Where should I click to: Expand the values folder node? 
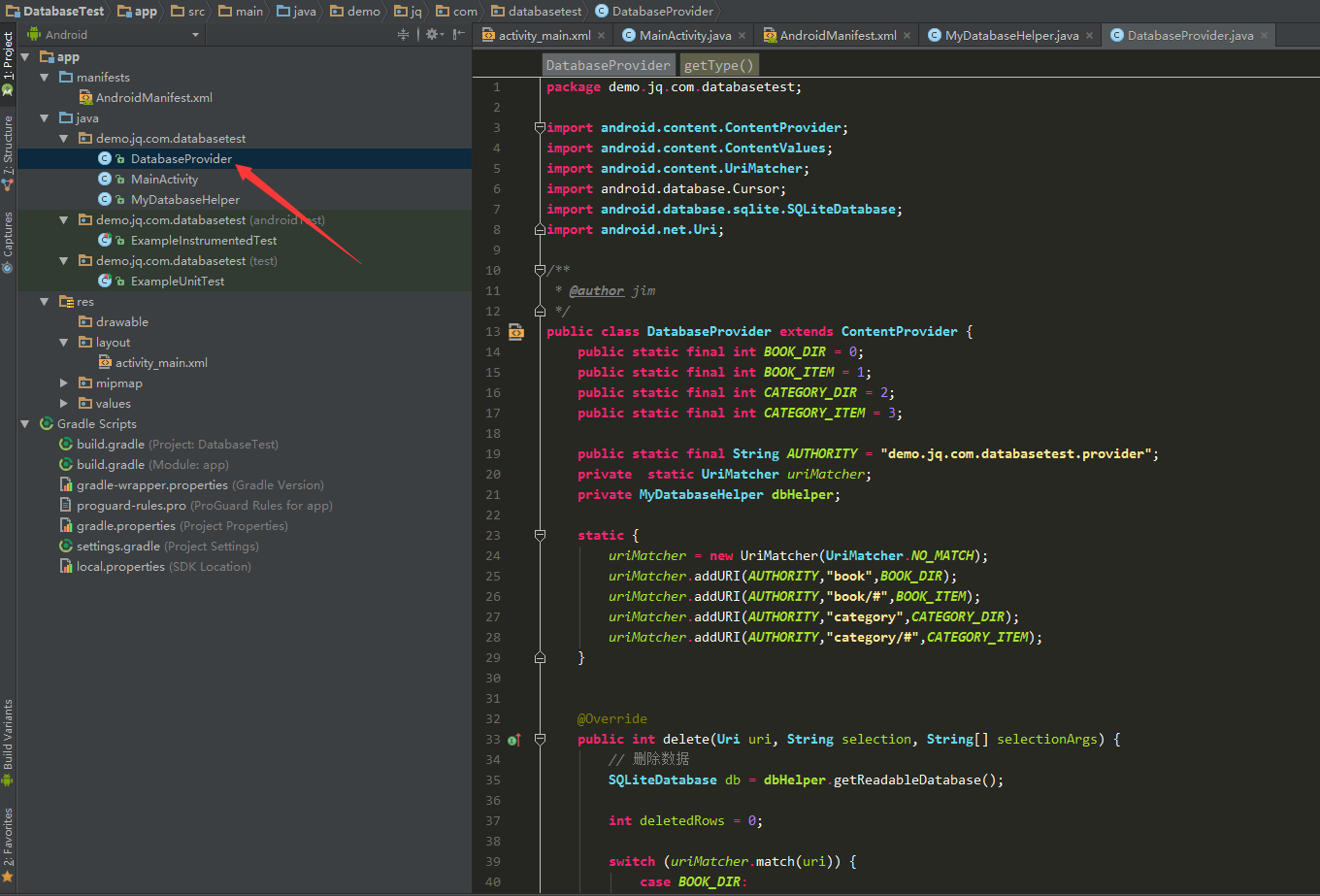pyautogui.click(x=64, y=404)
